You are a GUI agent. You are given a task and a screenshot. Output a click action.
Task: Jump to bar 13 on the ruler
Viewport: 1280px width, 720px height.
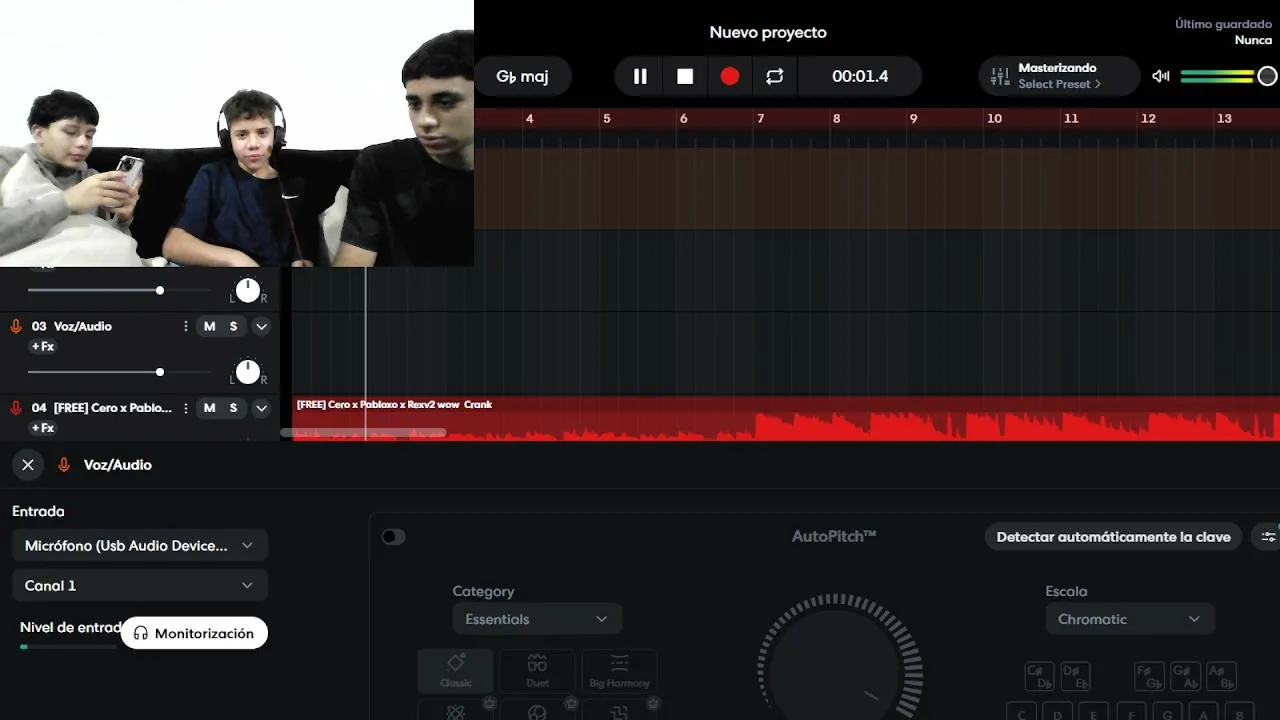1224,118
